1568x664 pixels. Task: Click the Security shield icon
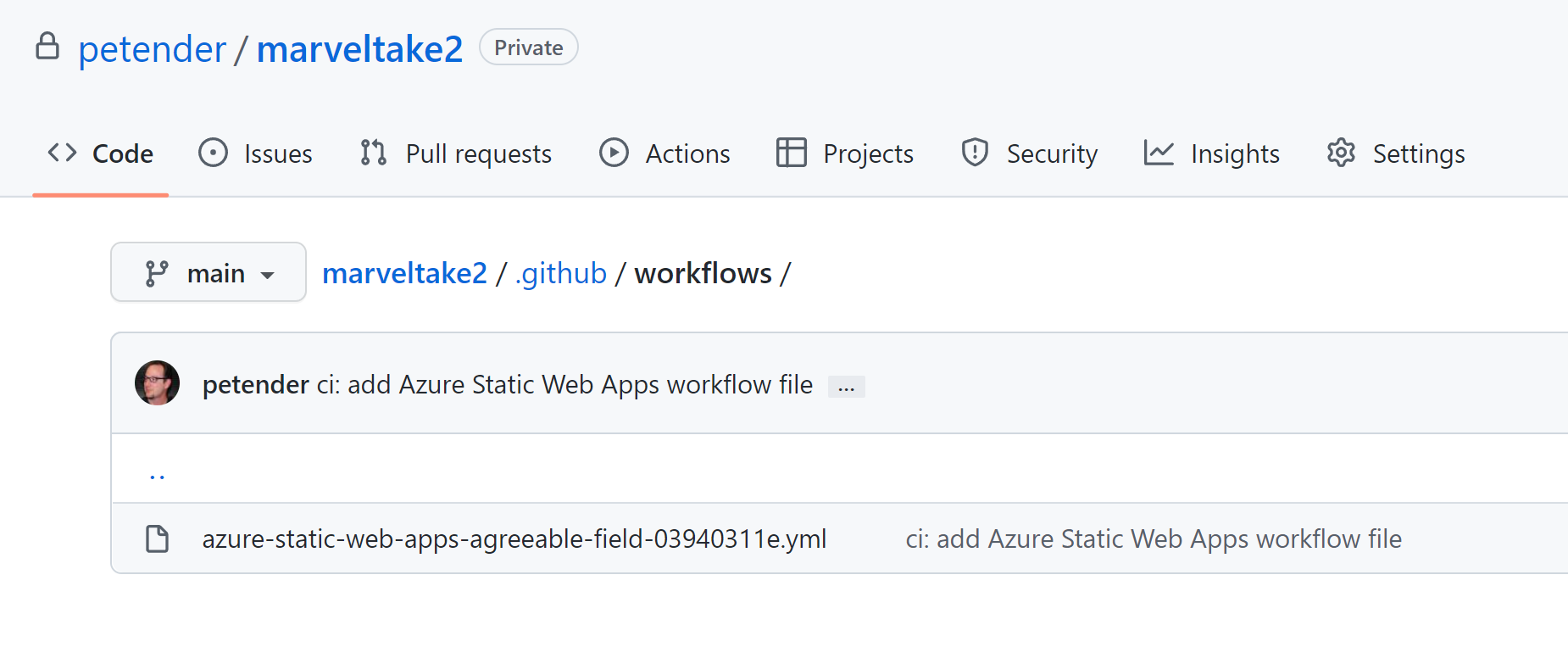point(975,153)
